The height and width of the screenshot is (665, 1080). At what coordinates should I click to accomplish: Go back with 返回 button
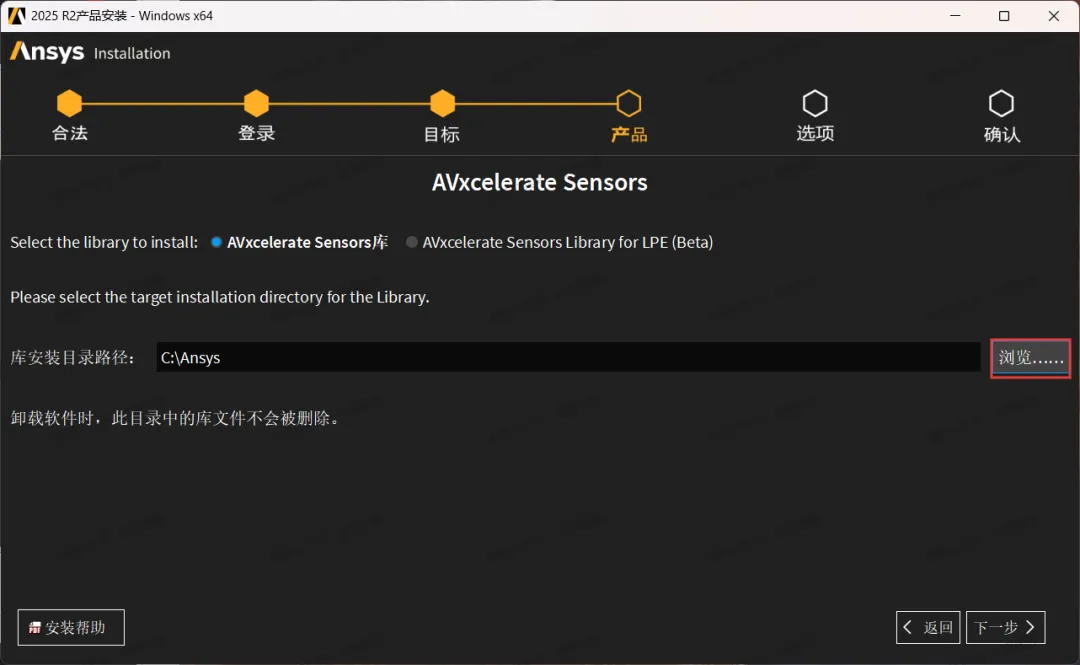click(928, 627)
